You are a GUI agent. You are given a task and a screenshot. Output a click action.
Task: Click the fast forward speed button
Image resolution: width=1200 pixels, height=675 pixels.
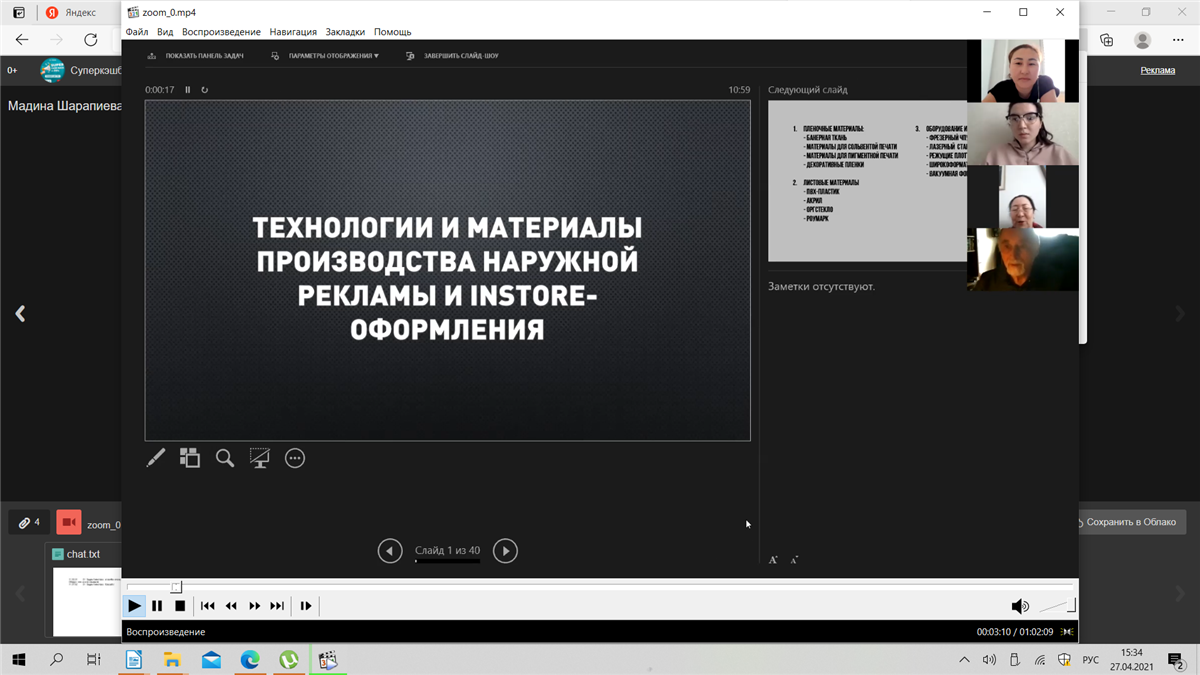pos(254,606)
